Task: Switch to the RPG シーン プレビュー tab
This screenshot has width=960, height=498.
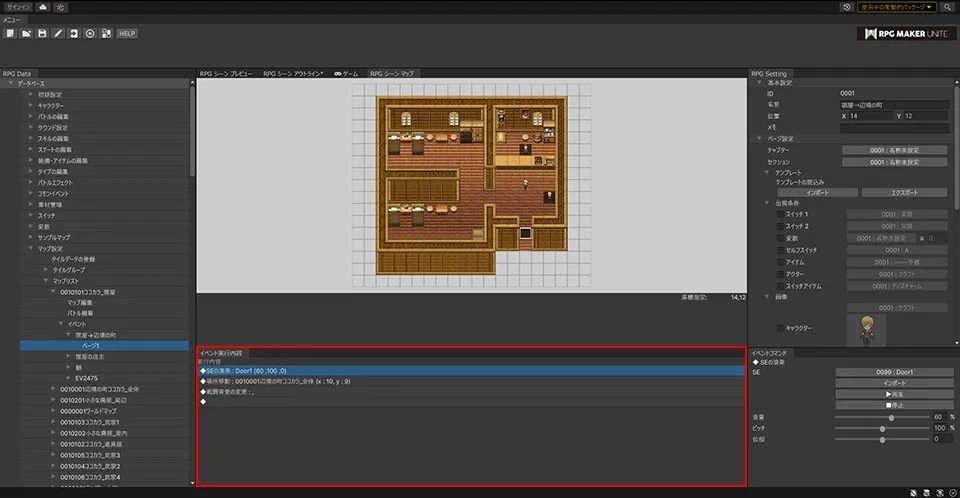Action: point(226,74)
